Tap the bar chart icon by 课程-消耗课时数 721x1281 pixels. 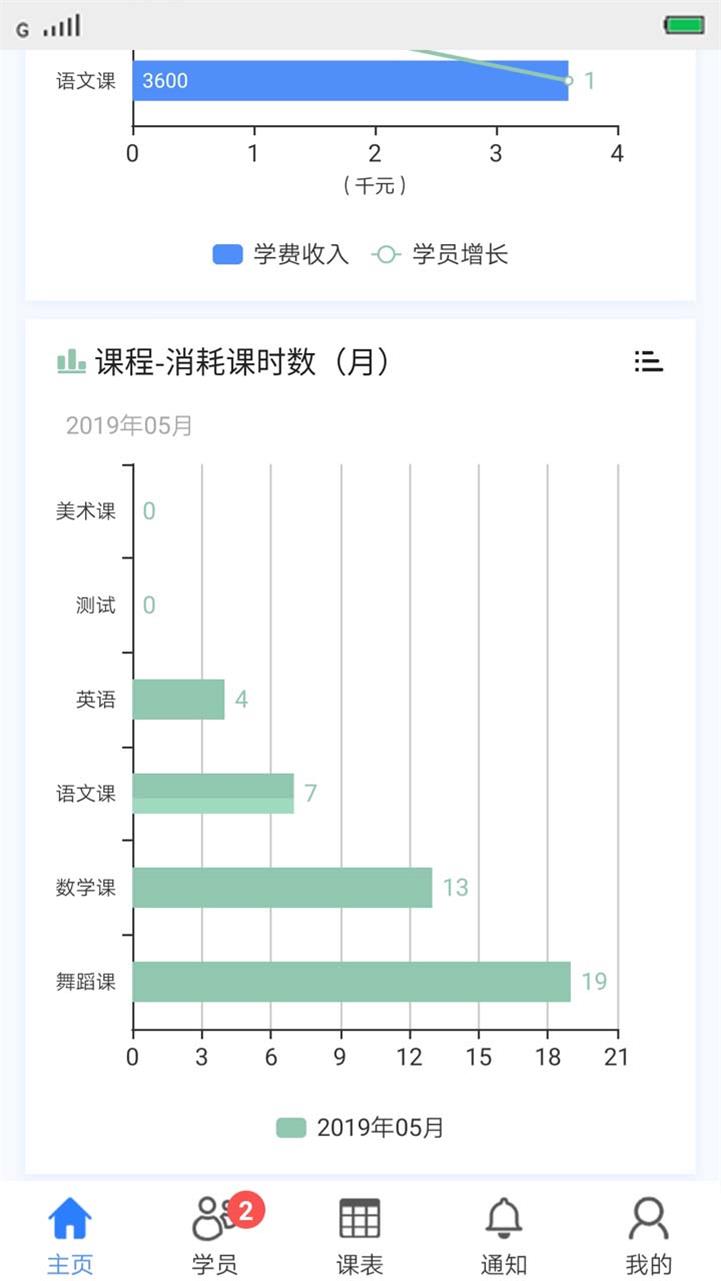click(x=71, y=361)
